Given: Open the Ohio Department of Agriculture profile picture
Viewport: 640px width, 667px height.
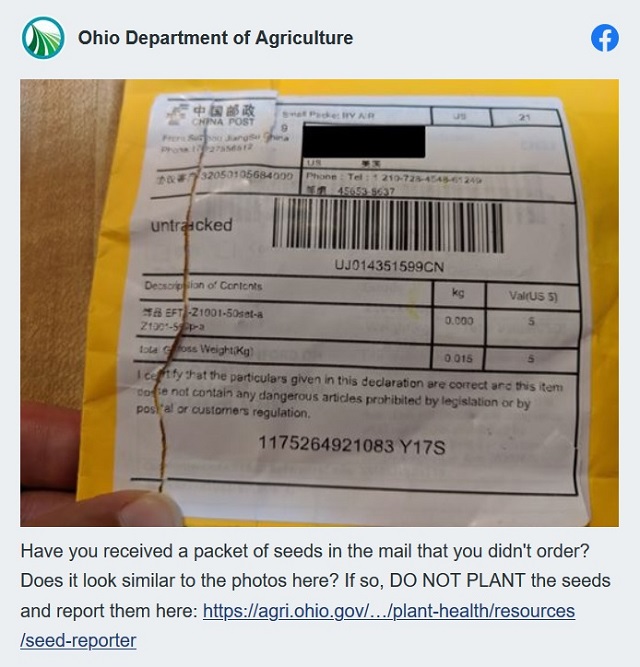Looking at the screenshot, I should pyautogui.click(x=43, y=37).
